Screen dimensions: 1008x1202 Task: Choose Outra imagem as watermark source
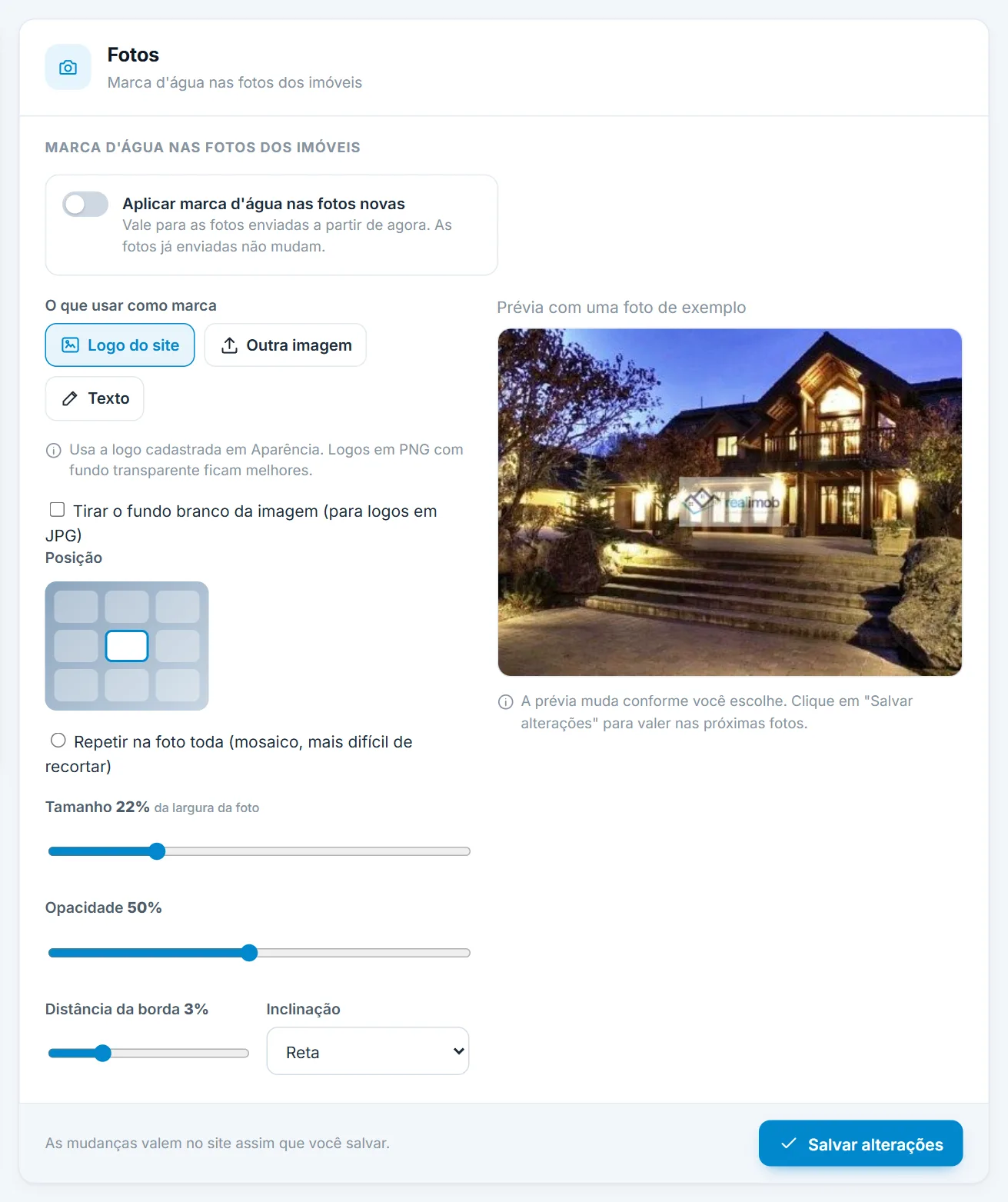coord(285,345)
